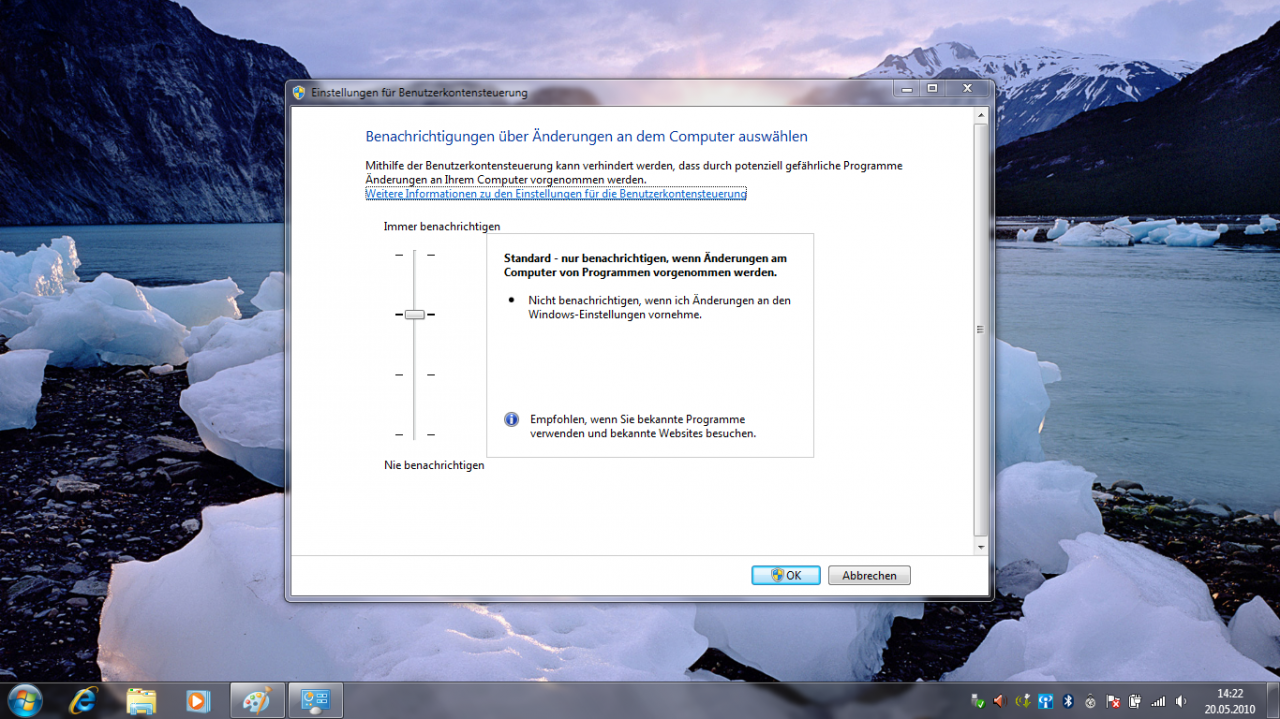
Task: Launch Internet Explorer from the taskbar
Action: (x=84, y=700)
